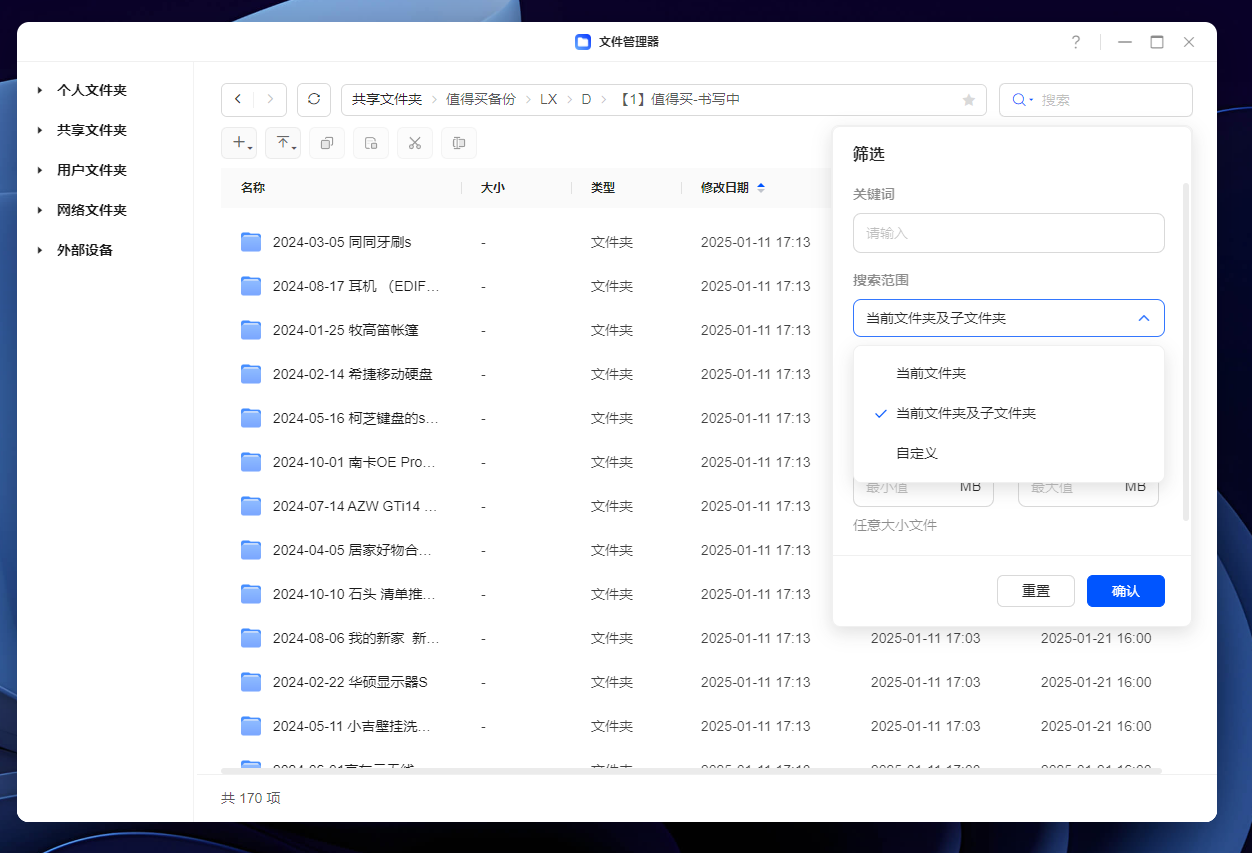Choose checked 当前文件夹及子文件夹 option

point(965,413)
